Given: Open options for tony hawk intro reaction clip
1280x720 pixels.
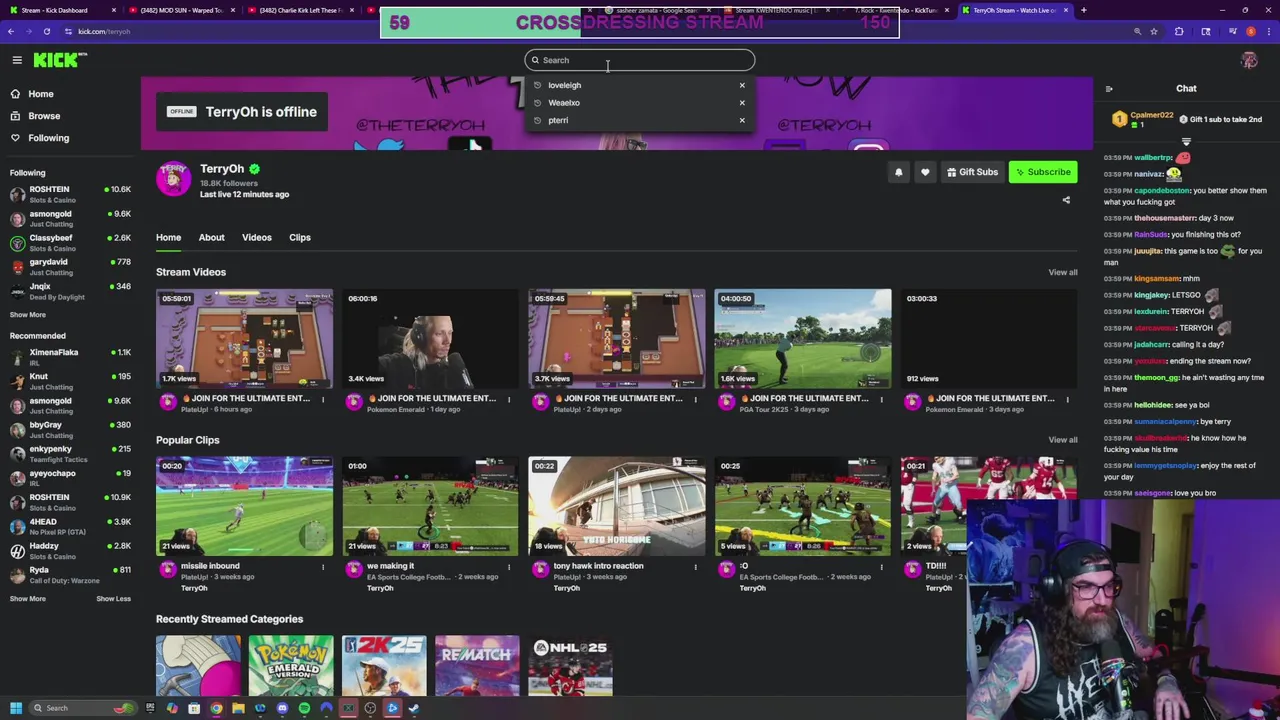Looking at the screenshot, I should tap(695, 567).
